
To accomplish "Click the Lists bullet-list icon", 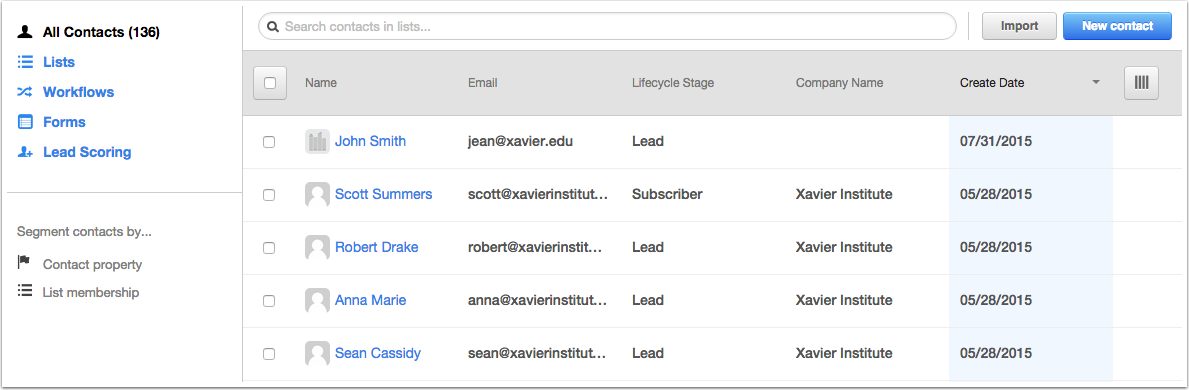I will tap(25, 61).
